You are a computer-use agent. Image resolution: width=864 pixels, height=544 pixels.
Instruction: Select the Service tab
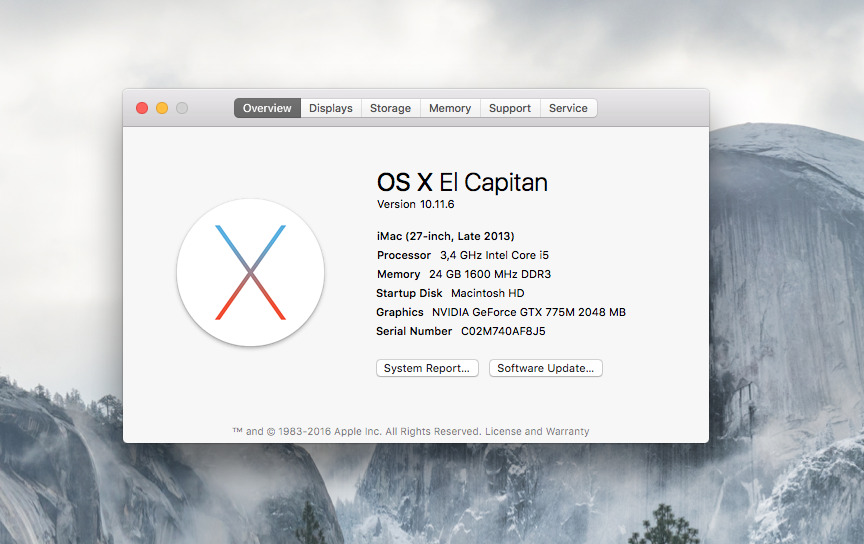coord(569,108)
